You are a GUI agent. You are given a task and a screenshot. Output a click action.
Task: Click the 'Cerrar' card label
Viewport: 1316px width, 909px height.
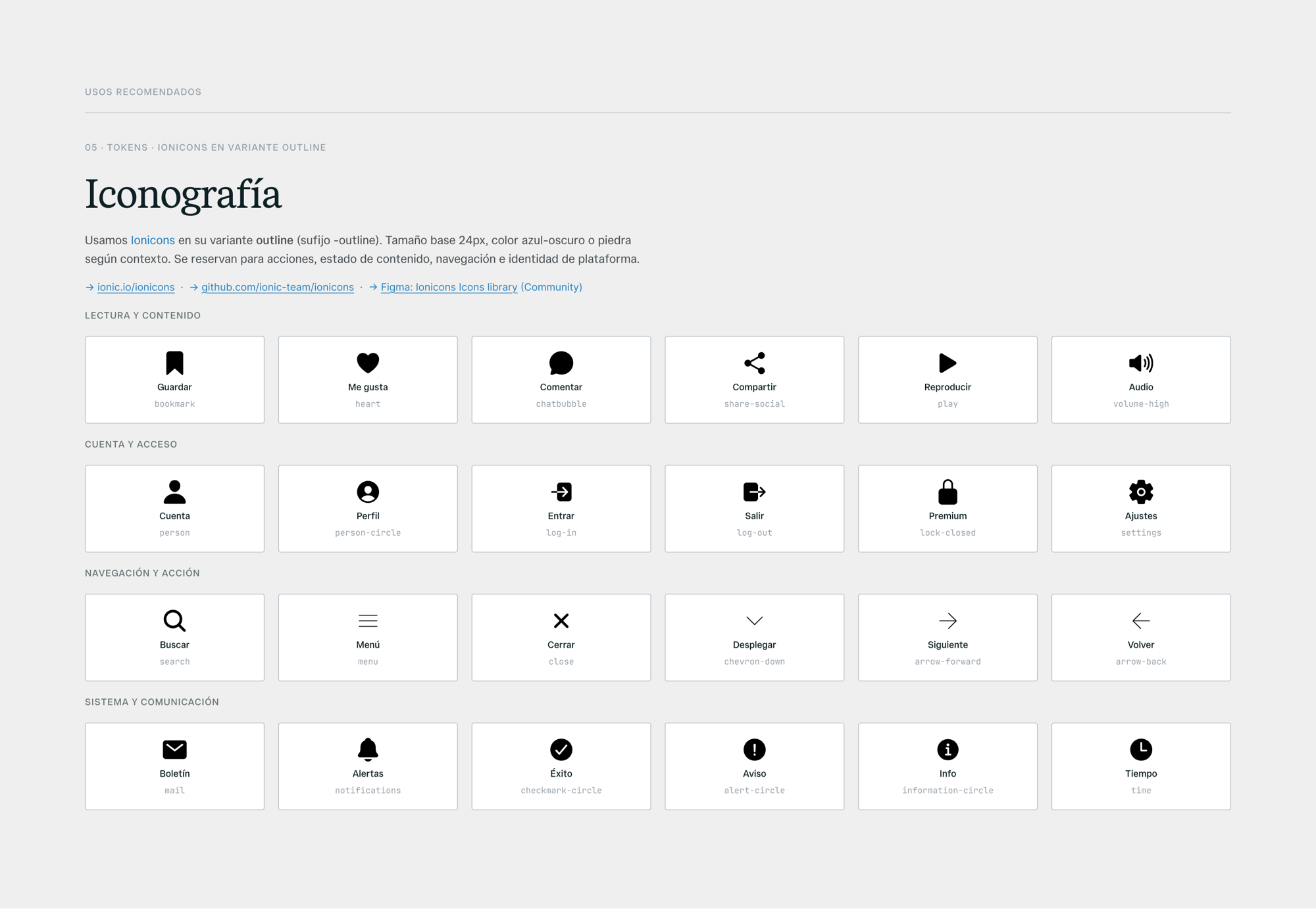click(561, 645)
